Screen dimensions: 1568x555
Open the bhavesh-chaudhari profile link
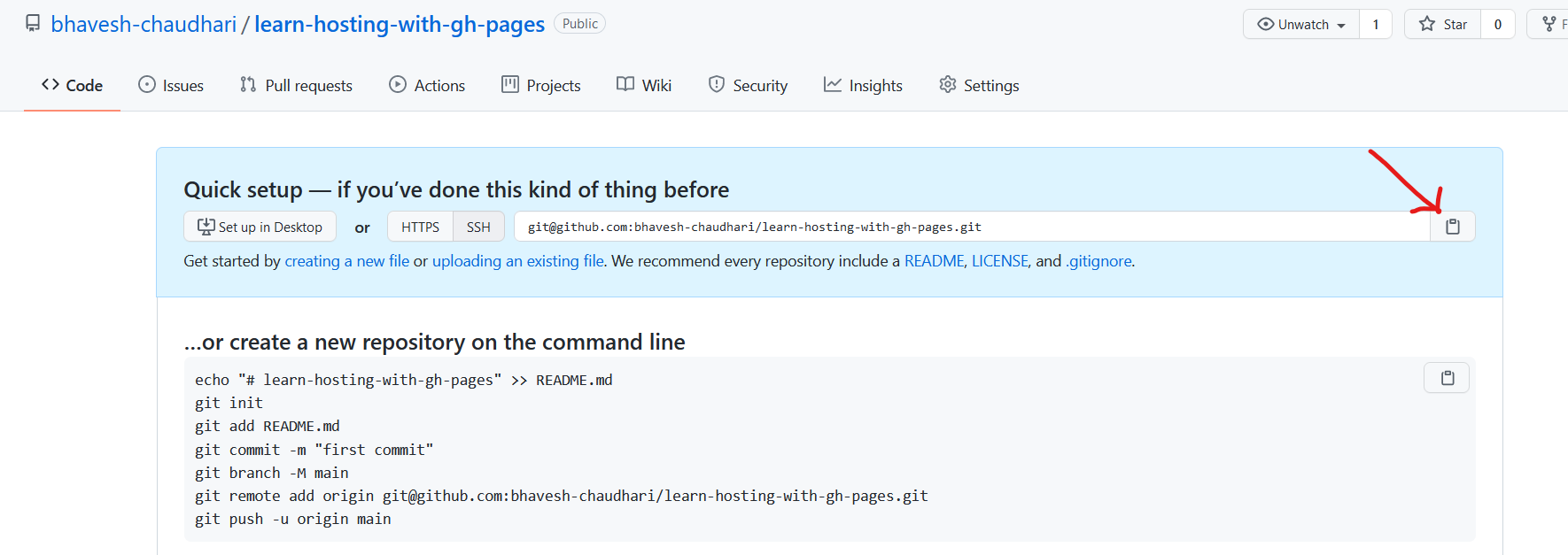(144, 24)
